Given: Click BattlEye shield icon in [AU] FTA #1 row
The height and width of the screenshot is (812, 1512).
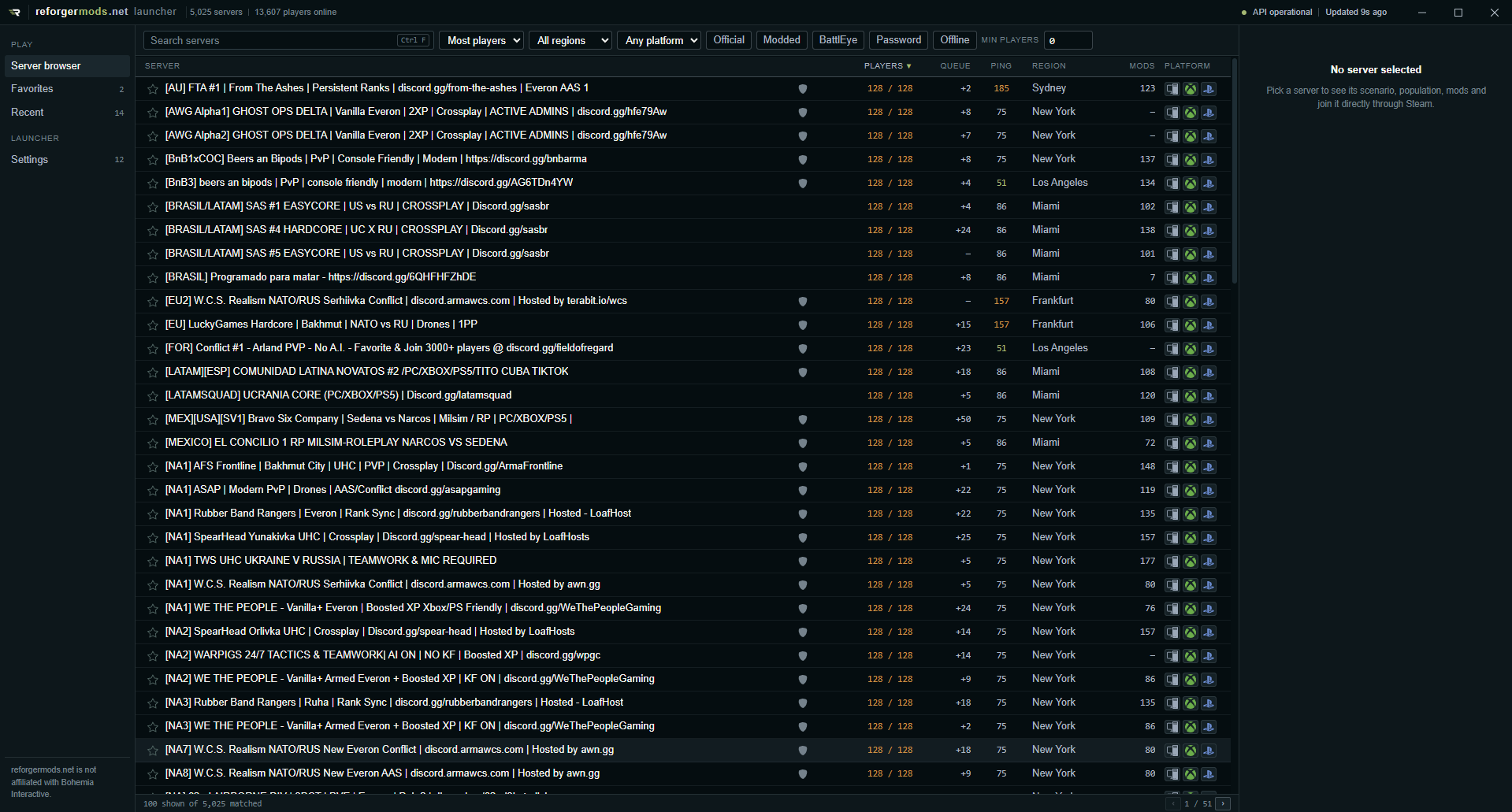Looking at the screenshot, I should point(803,89).
